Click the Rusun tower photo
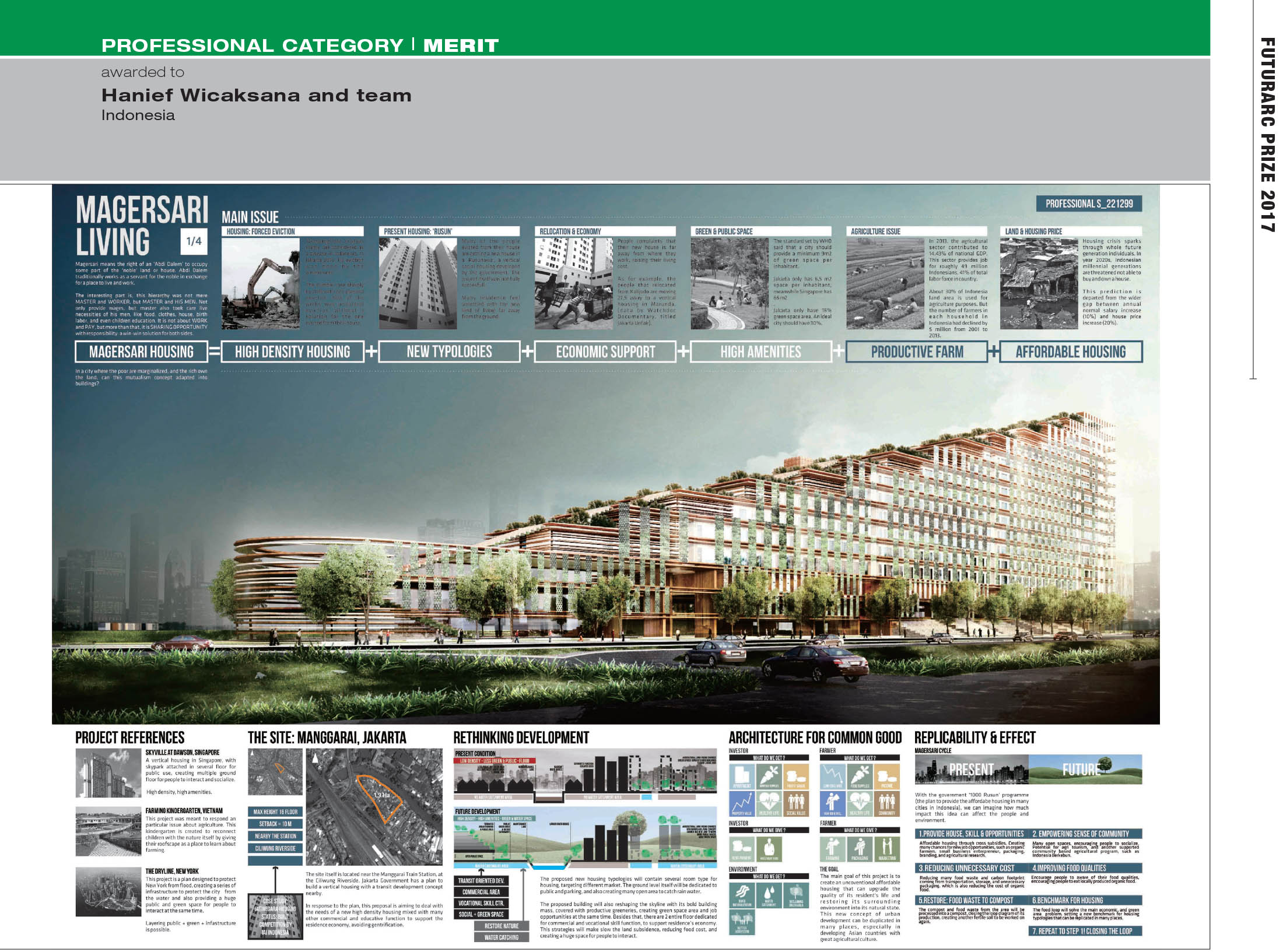This screenshot has height=952, width=1283. [418, 284]
